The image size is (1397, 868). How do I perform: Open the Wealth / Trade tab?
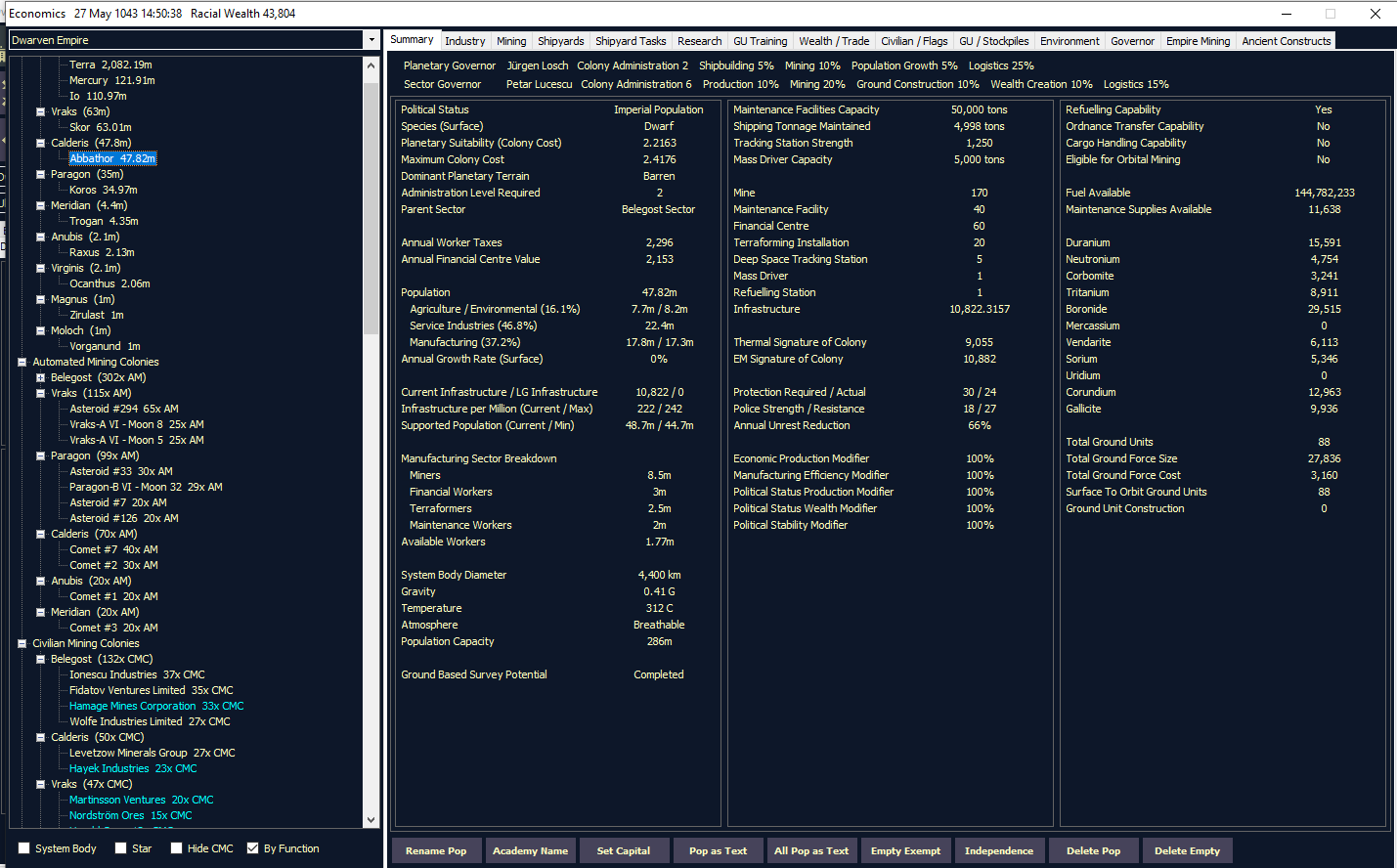[833, 41]
